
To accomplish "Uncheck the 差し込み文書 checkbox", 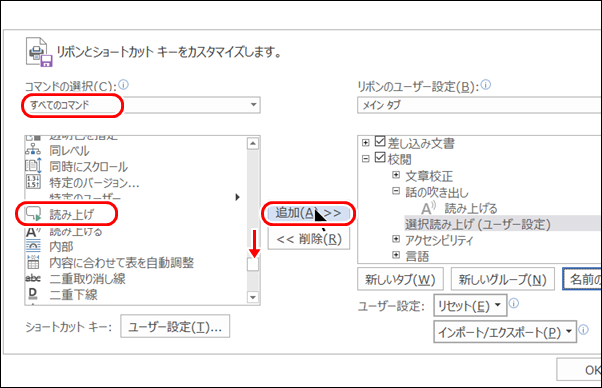I will pyautogui.click(x=380, y=141).
